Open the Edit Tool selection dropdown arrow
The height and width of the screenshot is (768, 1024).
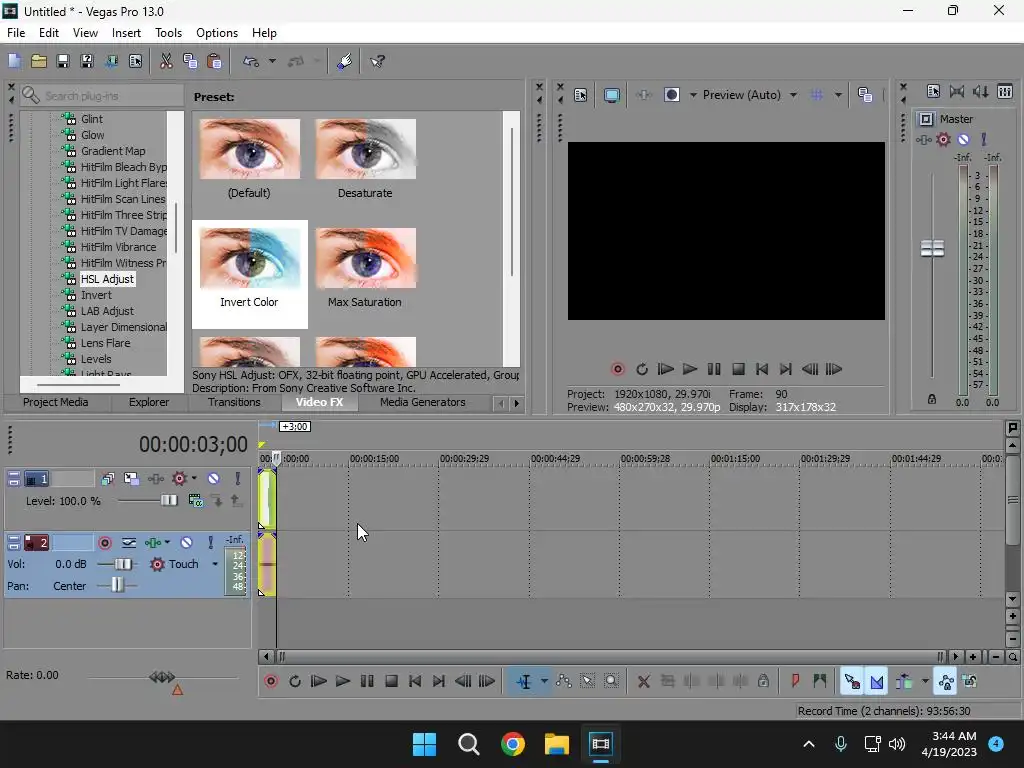(544, 681)
